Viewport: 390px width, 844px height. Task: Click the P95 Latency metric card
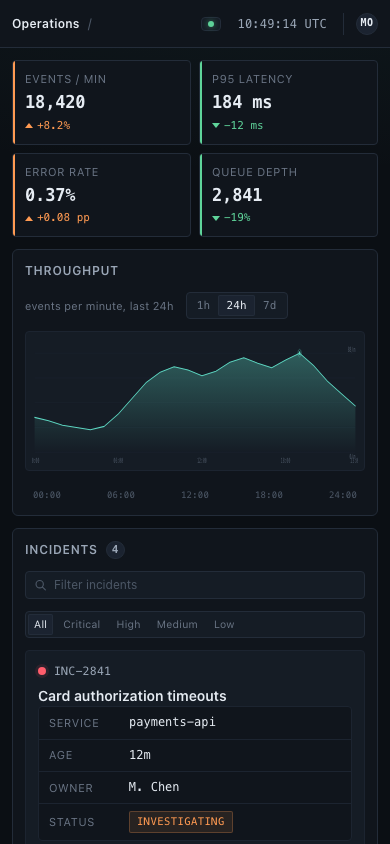click(289, 102)
